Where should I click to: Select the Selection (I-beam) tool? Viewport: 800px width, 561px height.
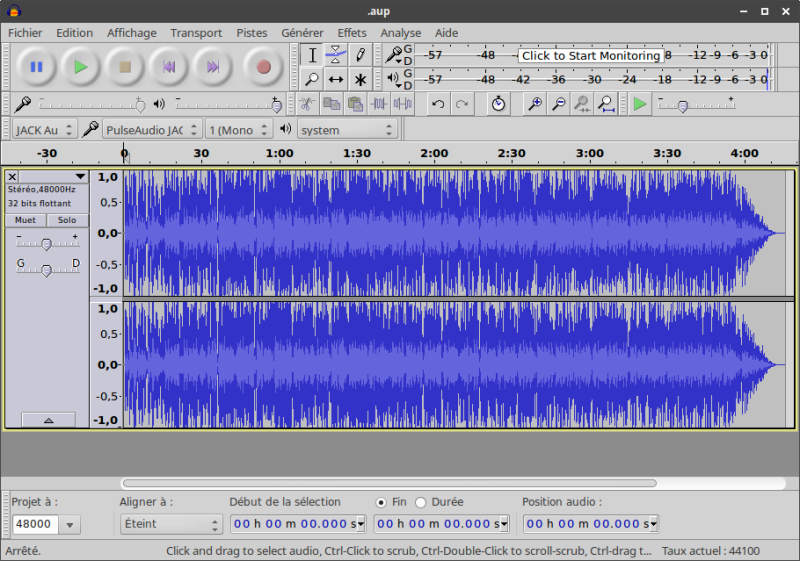(x=313, y=55)
